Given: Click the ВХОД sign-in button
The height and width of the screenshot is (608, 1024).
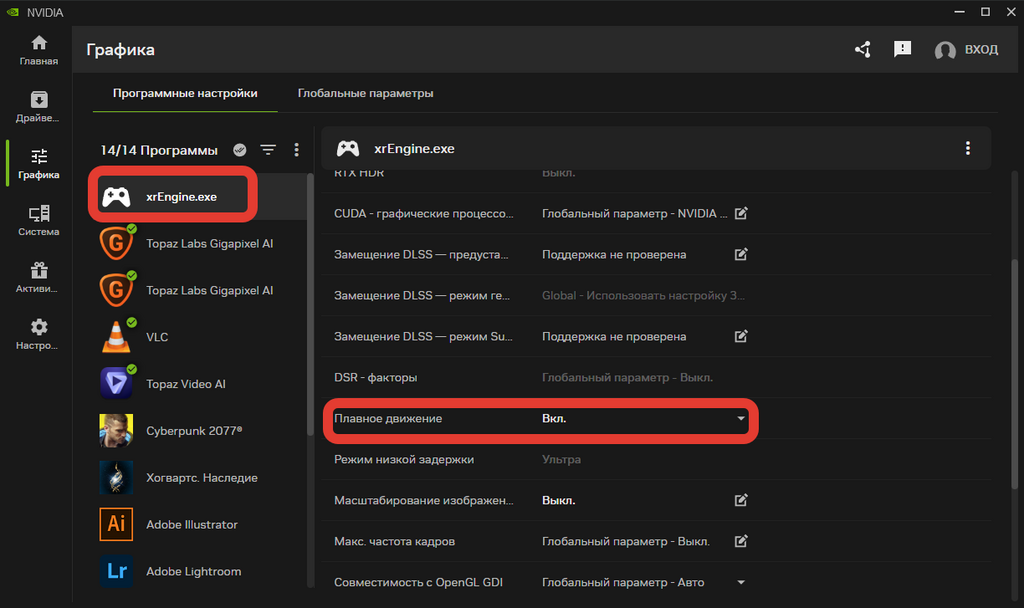Looking at the screenshot, I should point(966,50).
